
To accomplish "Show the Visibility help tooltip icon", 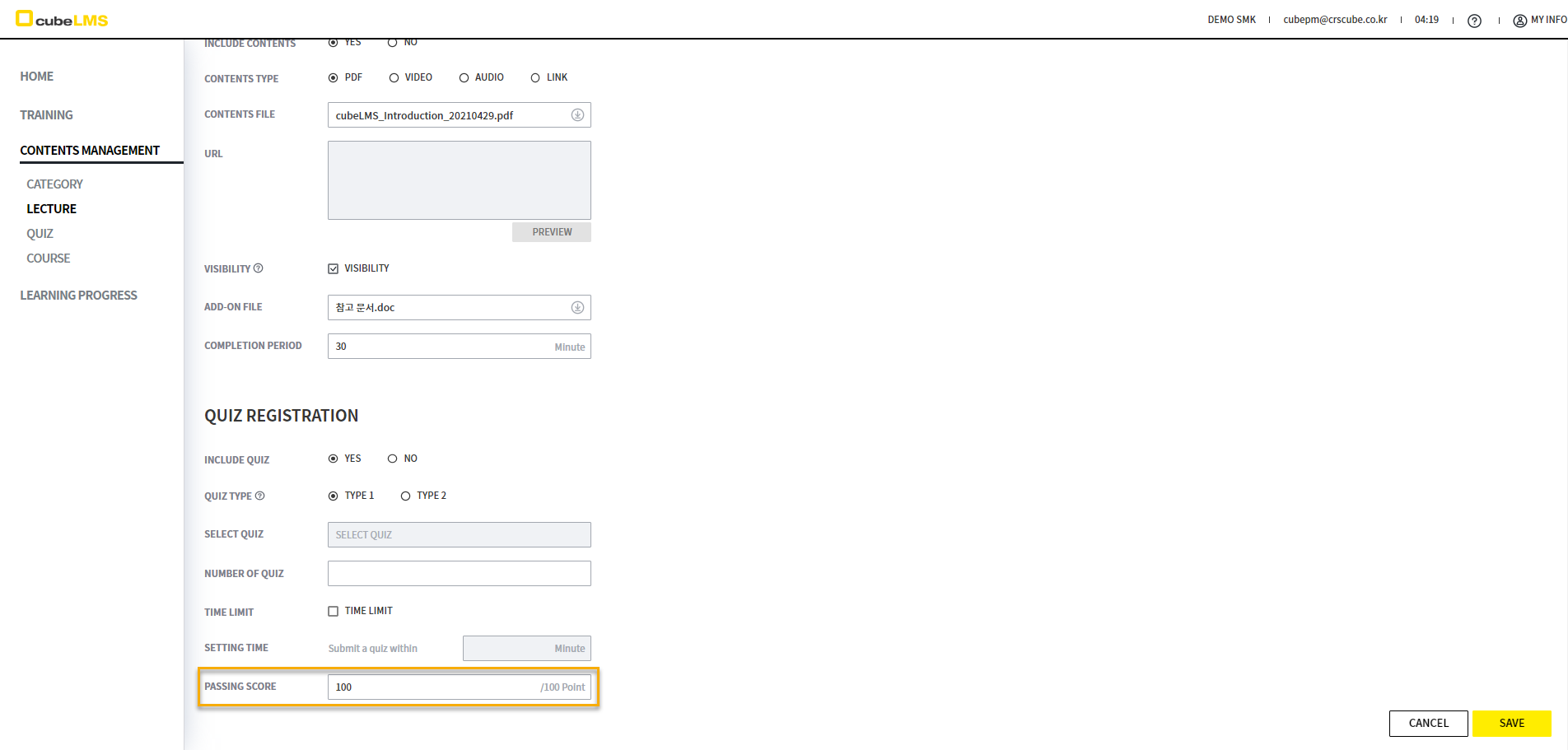I will click(x=259, y=268).
